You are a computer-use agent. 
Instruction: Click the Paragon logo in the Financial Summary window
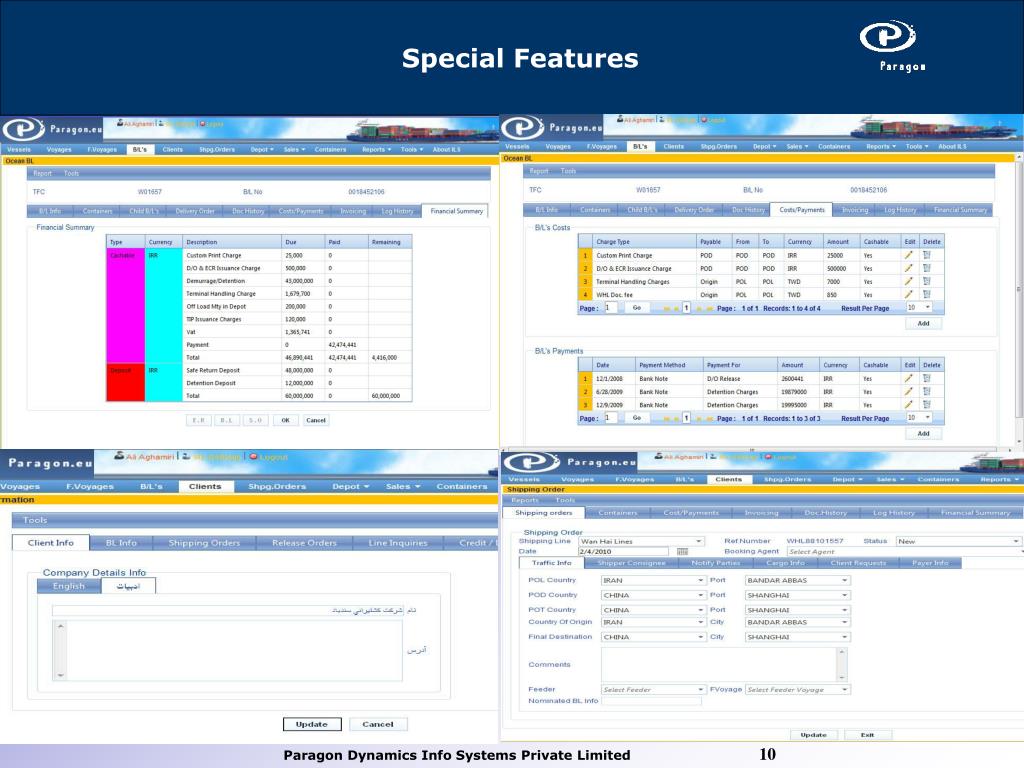click(23, 129)
